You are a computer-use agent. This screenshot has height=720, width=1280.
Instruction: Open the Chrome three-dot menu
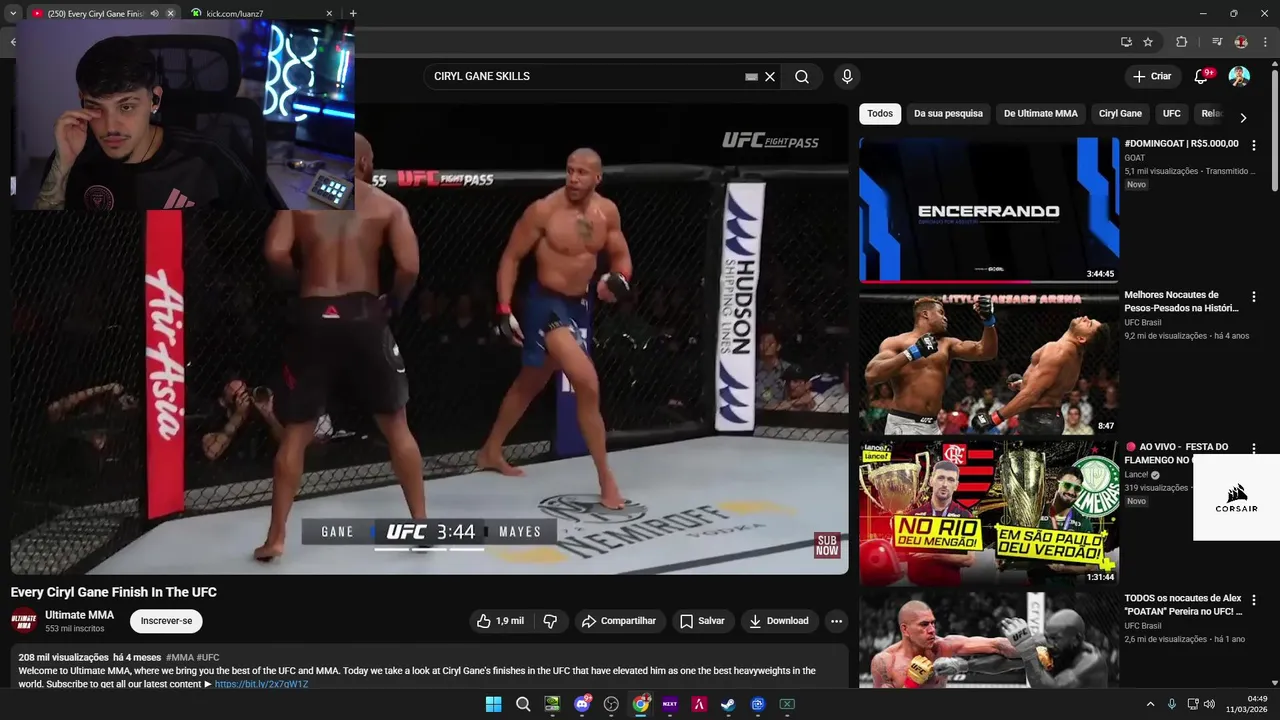1266,42
